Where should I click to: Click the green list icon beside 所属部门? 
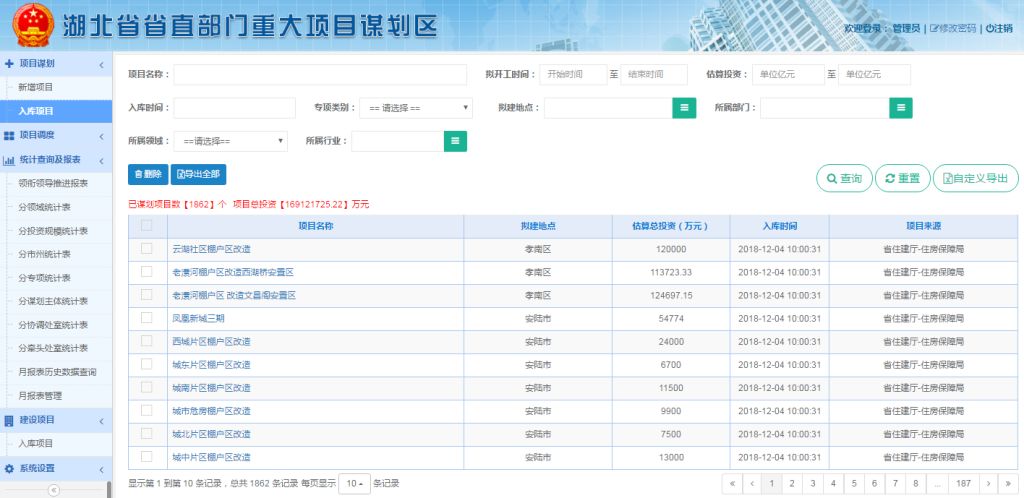click(x=900, y=108)
